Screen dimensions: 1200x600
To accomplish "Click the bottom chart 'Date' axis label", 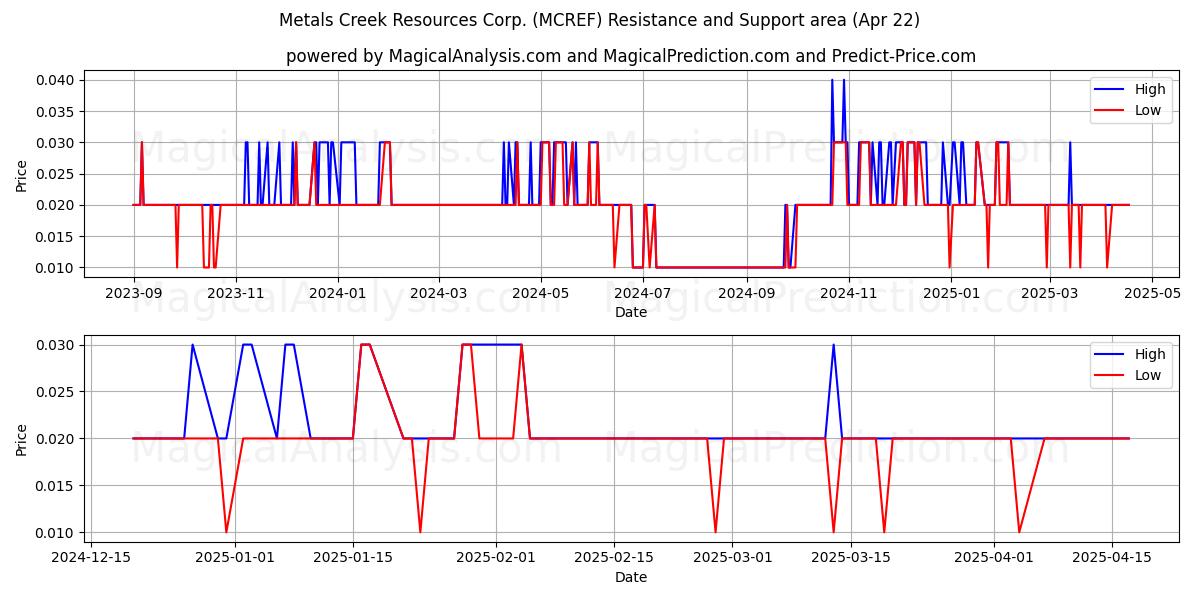I will (x=631, y=577).
